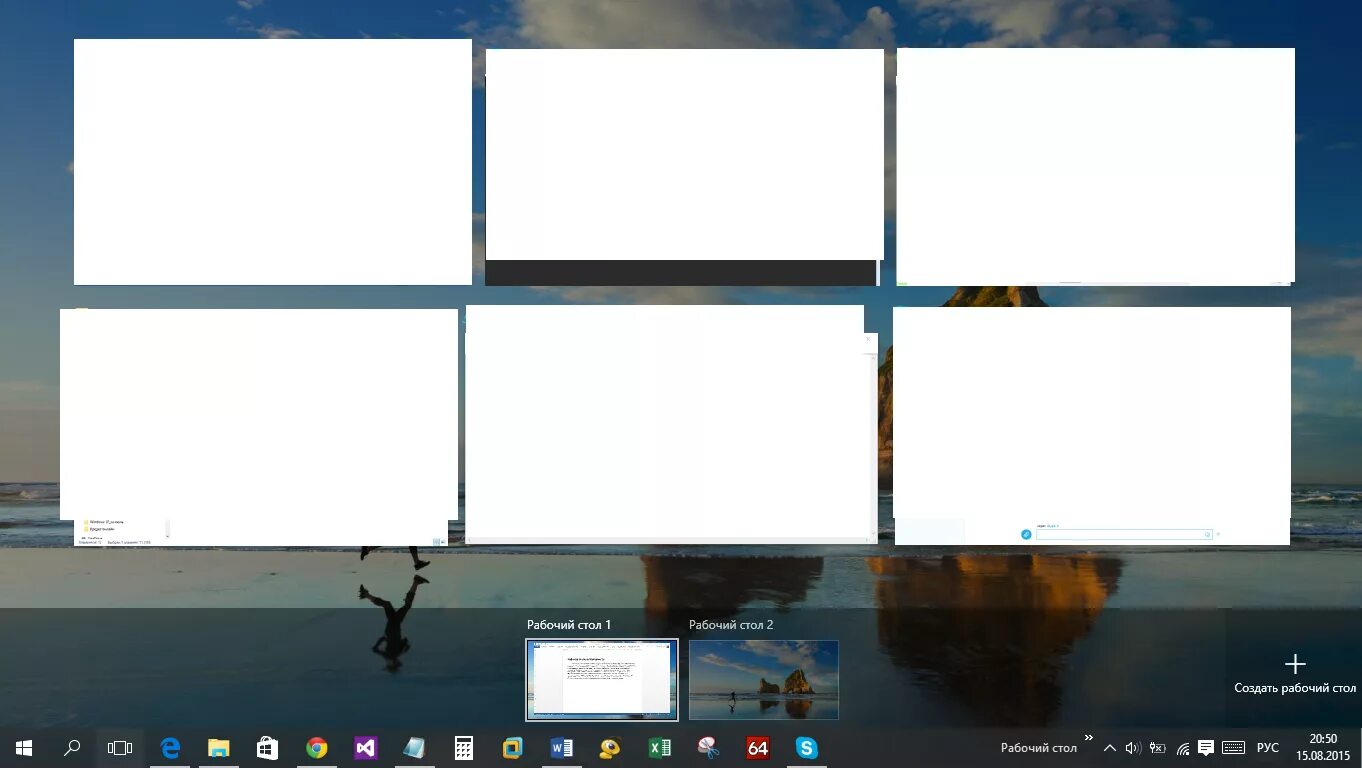Open taskbar search magnifier
This screenshot has height=770, width=1362.
point(72,747)
